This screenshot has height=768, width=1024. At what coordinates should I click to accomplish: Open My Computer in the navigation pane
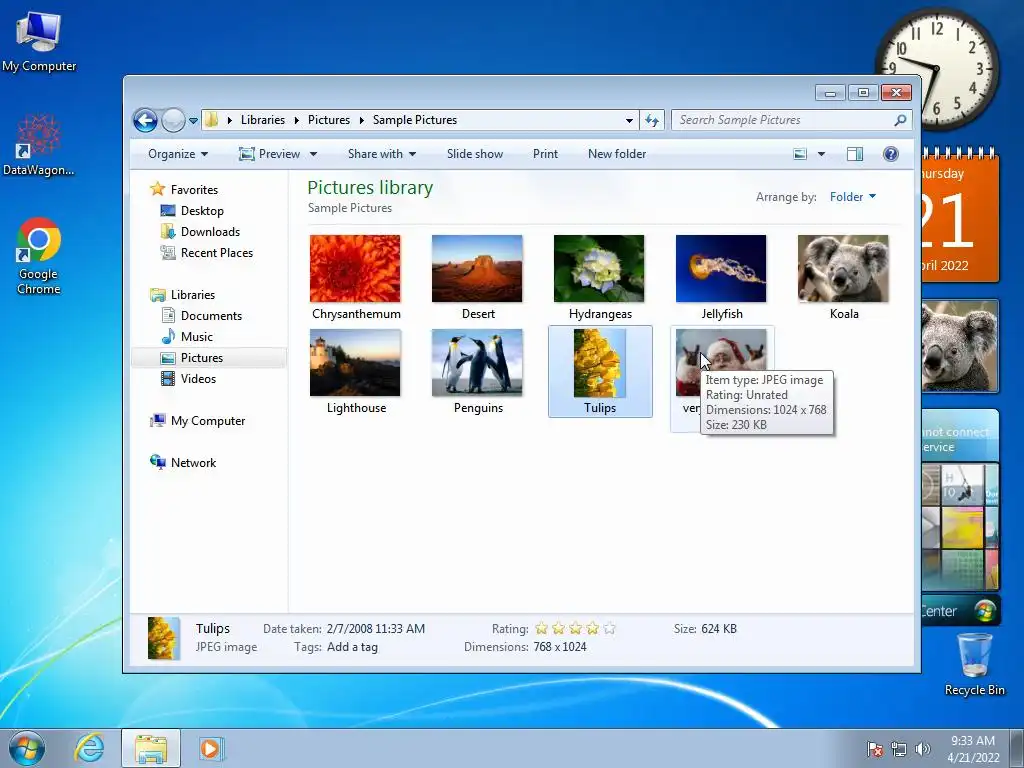(208, 421)
